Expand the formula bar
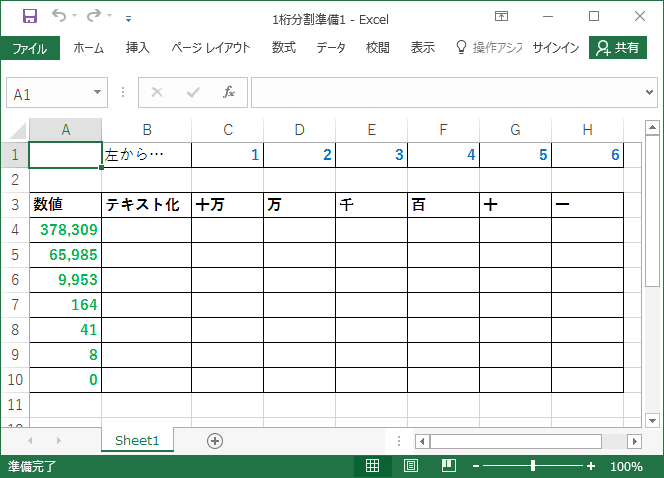Screen dimensions: 664x478 (x=649, y=92)
